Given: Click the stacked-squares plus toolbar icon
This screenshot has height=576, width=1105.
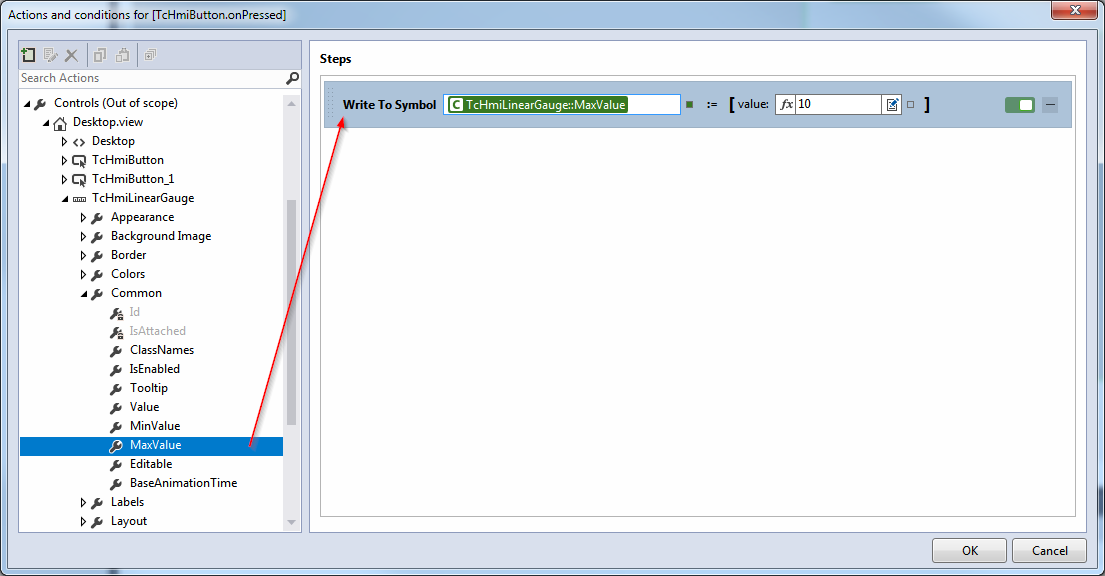Looking at the screenshot, I should coord(150,55).
